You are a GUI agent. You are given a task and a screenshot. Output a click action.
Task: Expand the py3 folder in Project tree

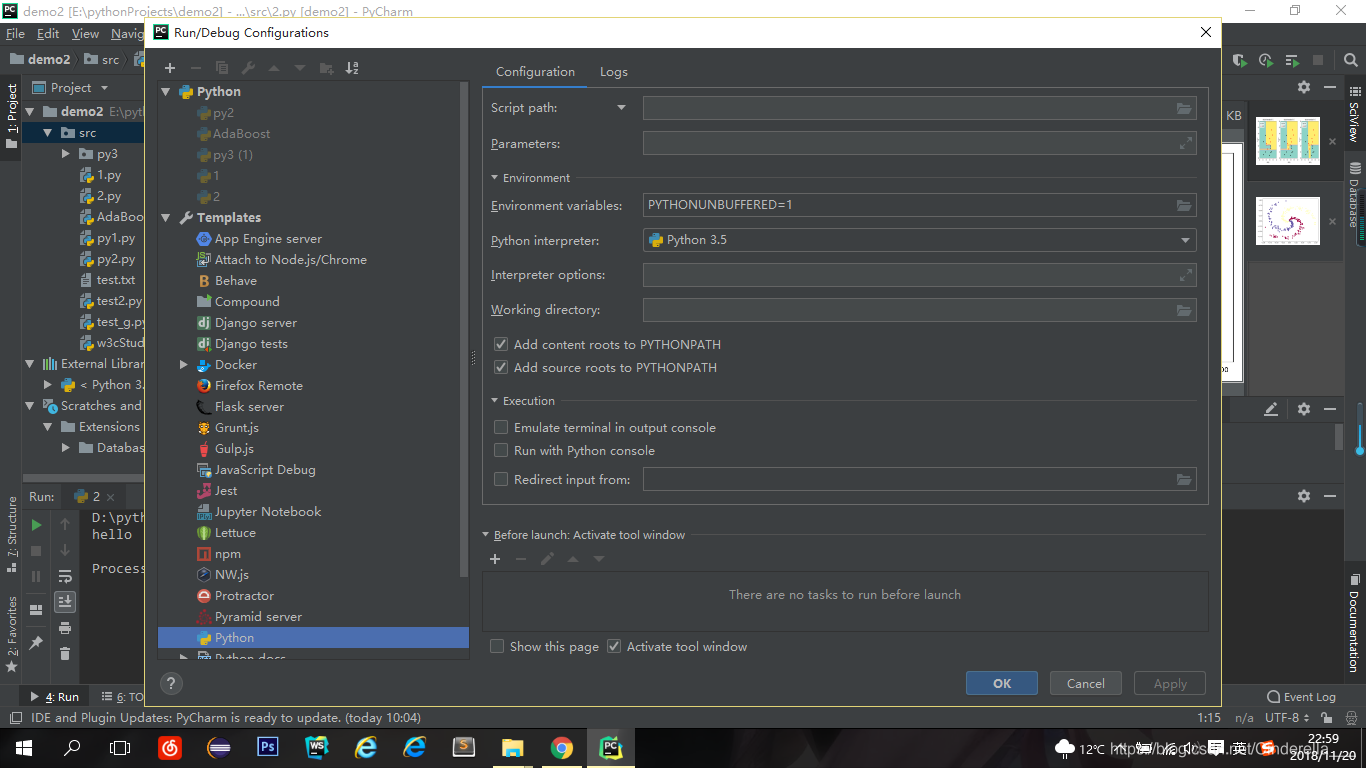(65, 154)
